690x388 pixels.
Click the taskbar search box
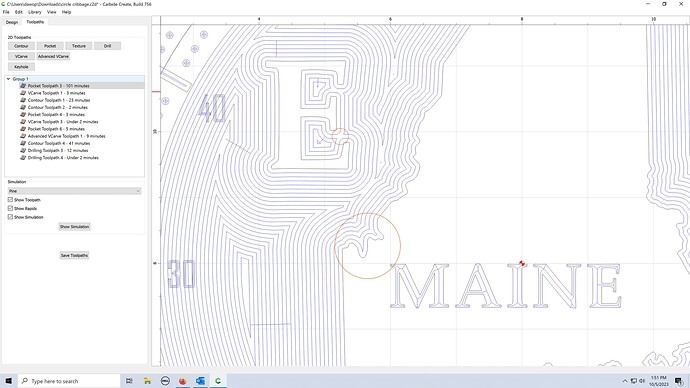click(x=70, y=381)
